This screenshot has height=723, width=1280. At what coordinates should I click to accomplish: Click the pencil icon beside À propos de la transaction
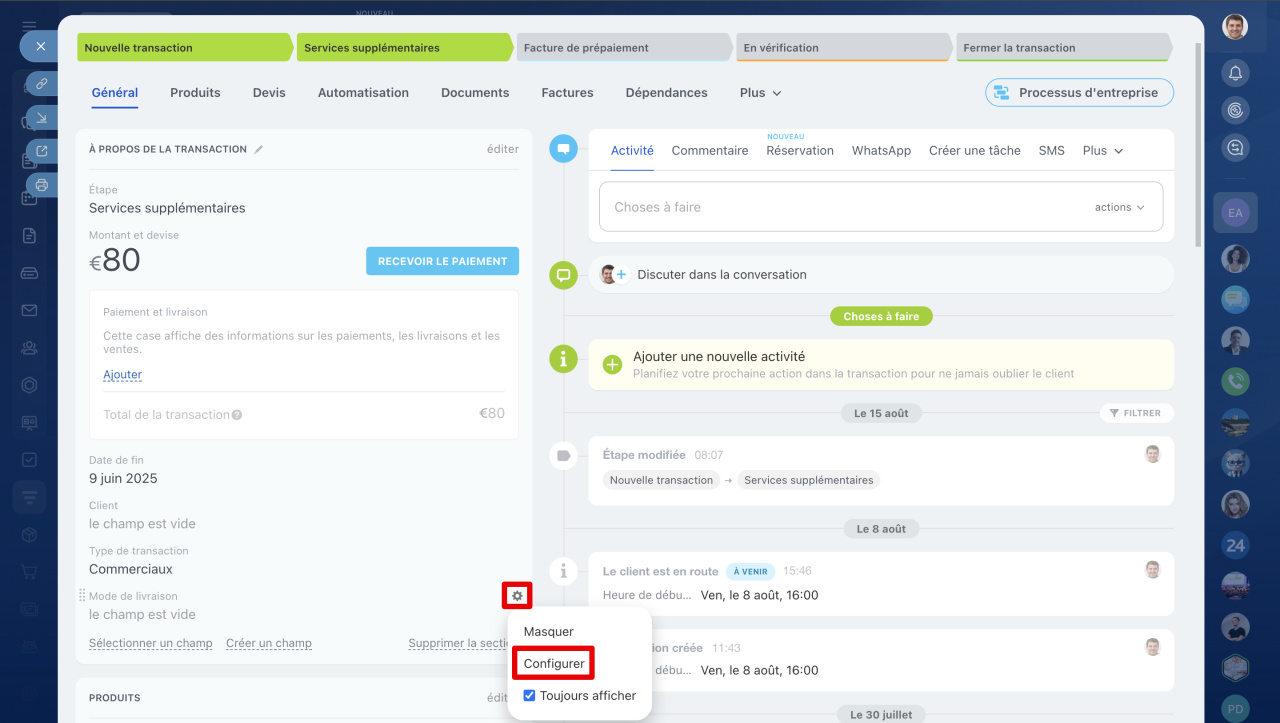pos(259,149)
